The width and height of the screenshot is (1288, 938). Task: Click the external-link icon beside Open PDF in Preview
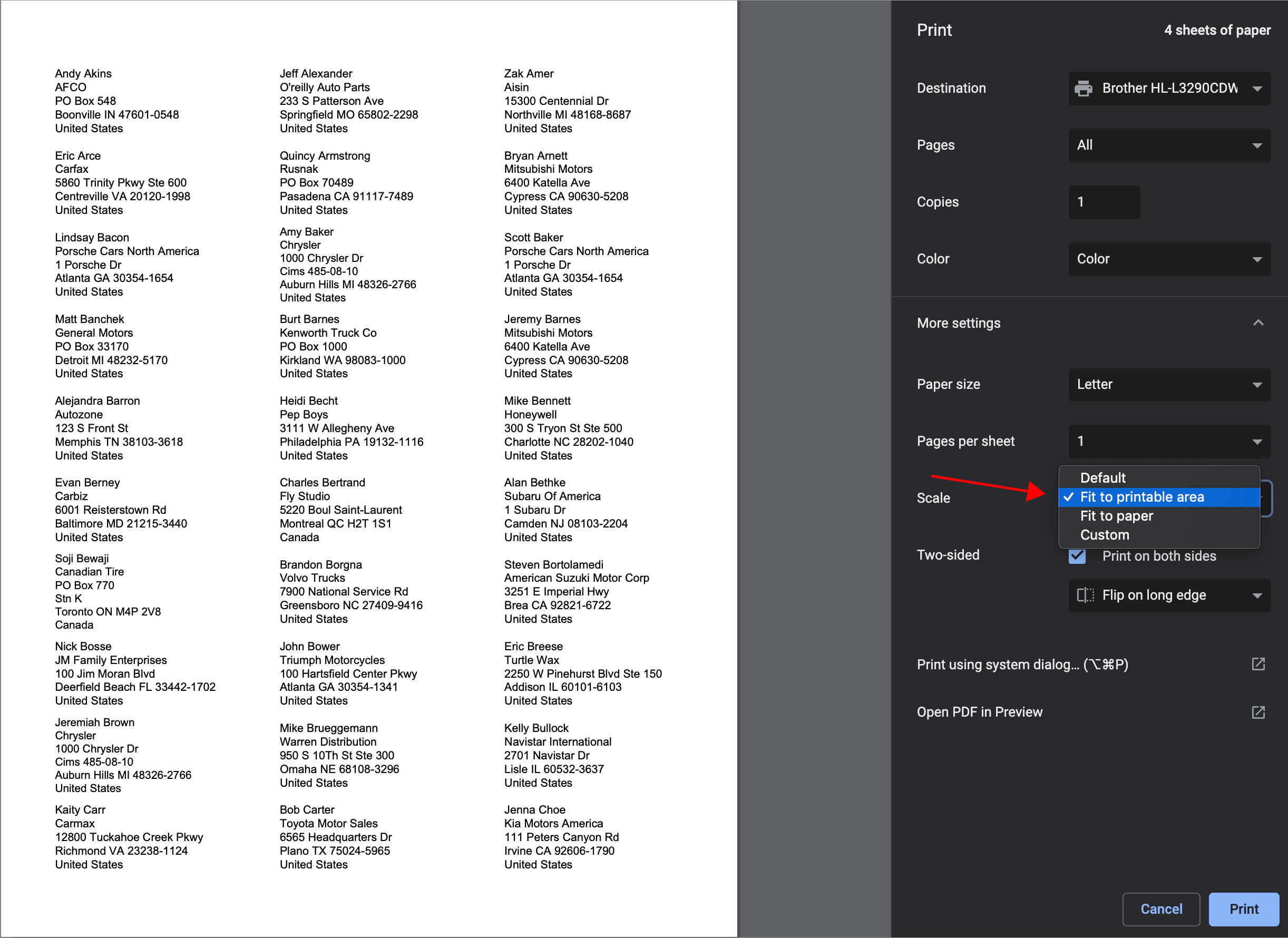(x=1258, y=712)
